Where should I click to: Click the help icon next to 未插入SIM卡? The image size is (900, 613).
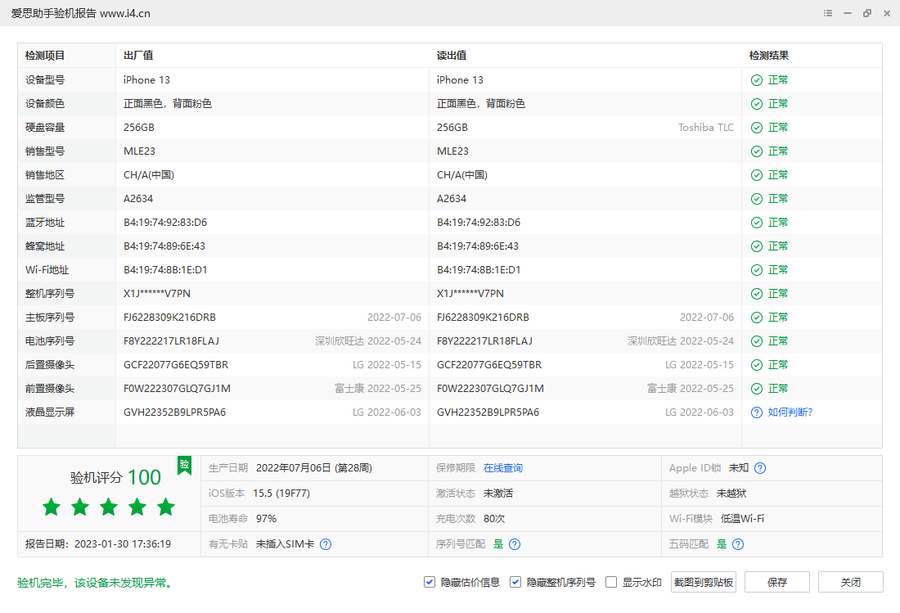(325, 544)
